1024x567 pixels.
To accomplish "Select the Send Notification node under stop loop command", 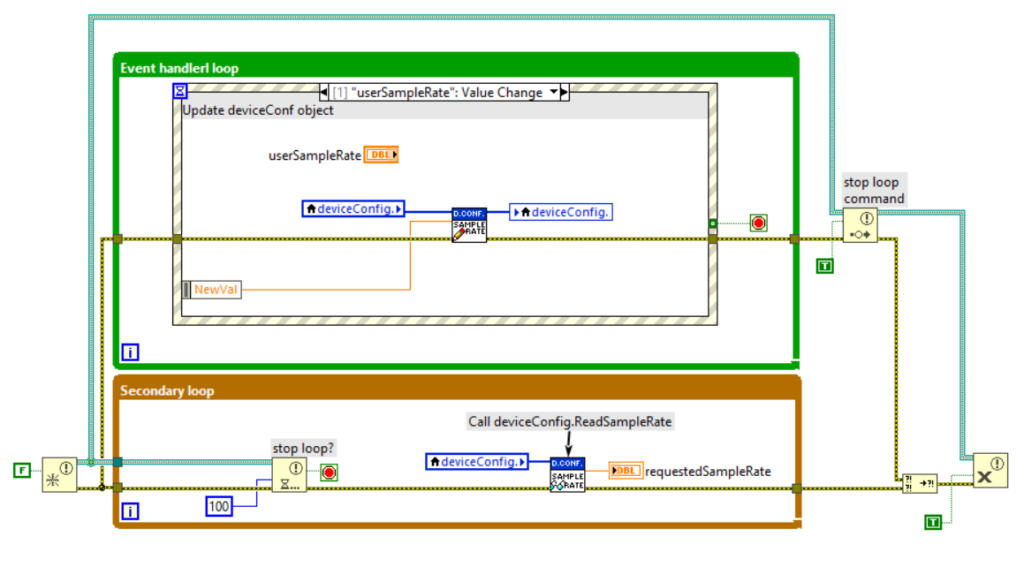I will (x=859, y=226).
